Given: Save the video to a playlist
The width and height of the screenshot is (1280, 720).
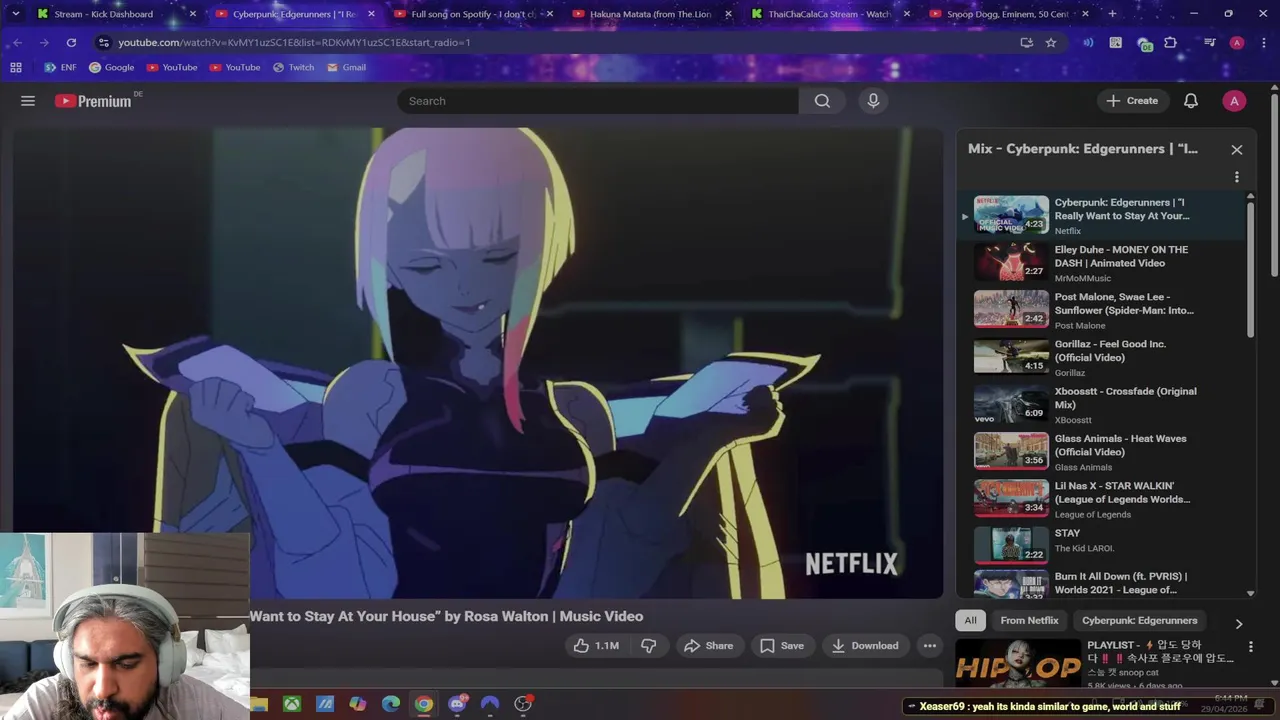Looking at the screenshot, I should click(782, 646).
